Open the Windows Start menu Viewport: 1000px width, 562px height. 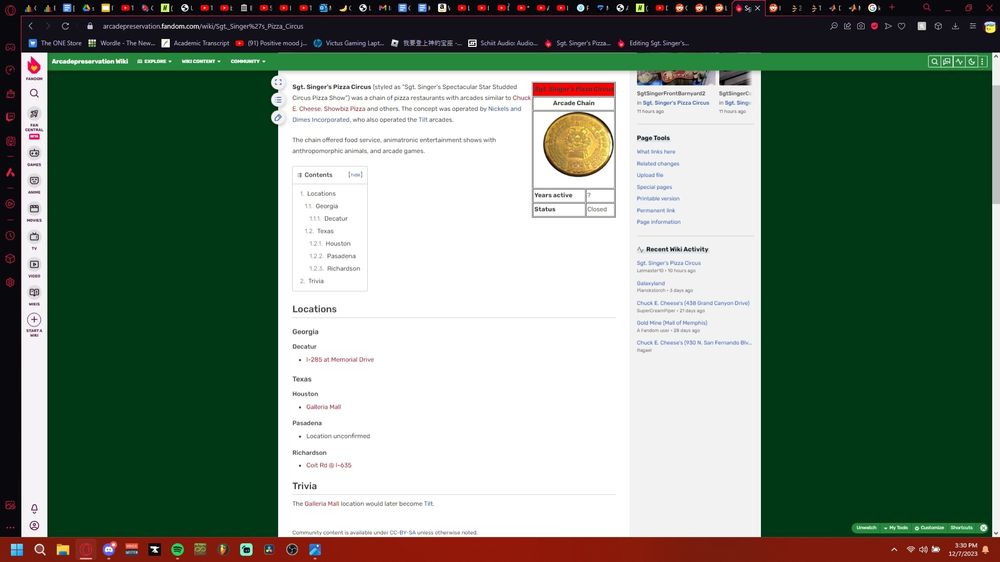click(x=17, y=549)
